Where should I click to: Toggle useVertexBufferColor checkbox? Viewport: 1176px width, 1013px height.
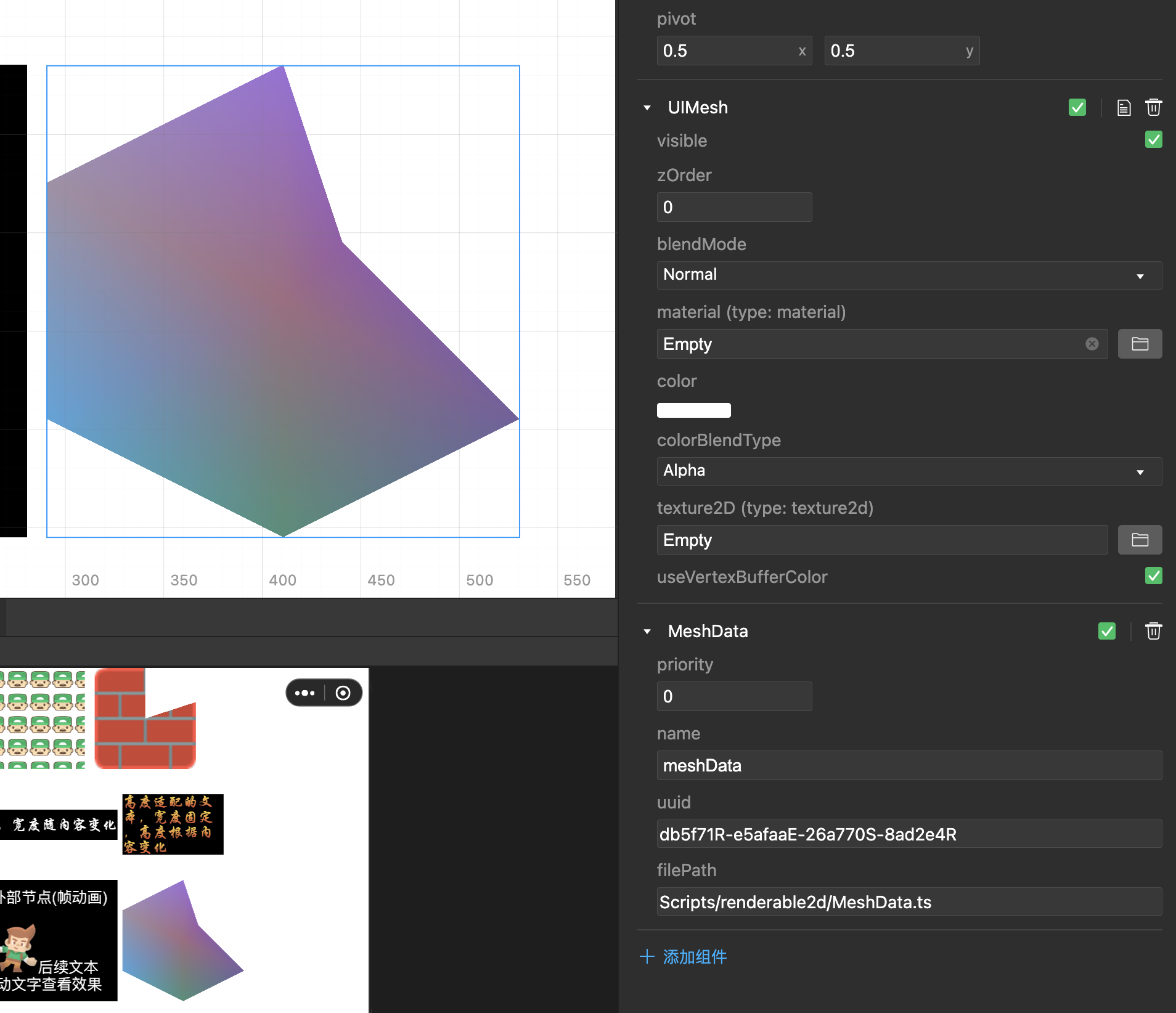coord(1153,576)
